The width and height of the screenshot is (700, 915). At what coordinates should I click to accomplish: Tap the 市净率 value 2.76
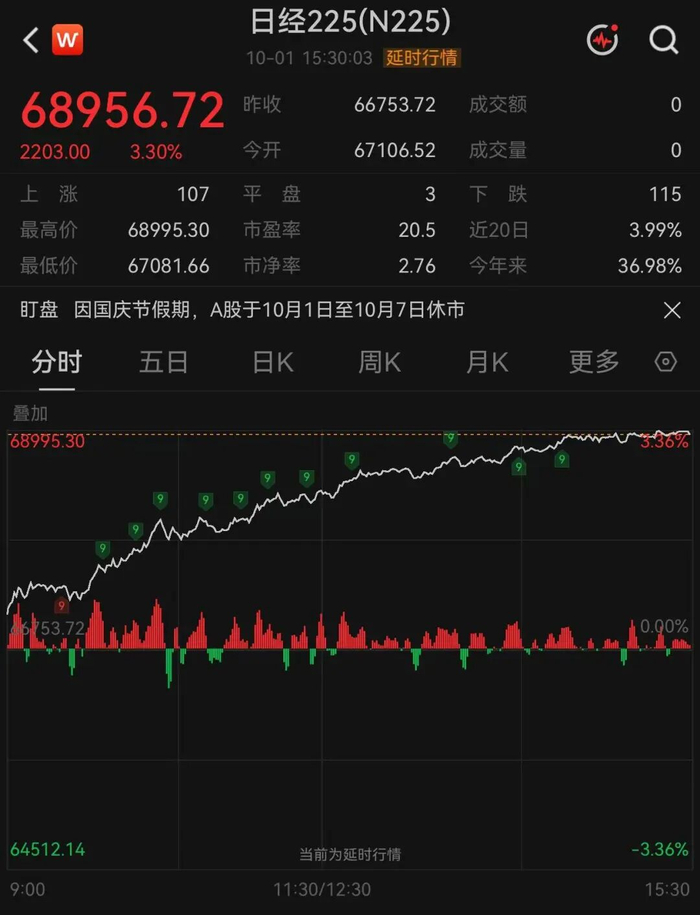click(417, 266)
